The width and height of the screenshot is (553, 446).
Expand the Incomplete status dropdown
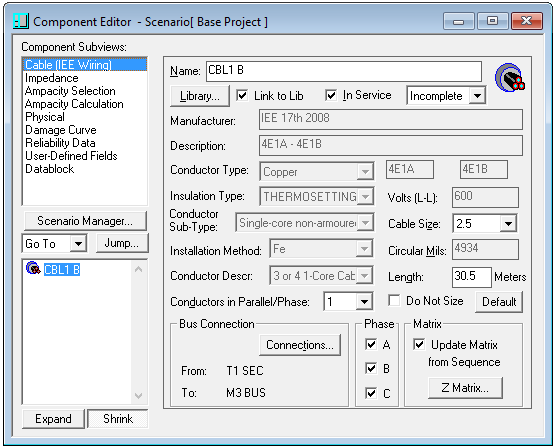coord(477,96)
